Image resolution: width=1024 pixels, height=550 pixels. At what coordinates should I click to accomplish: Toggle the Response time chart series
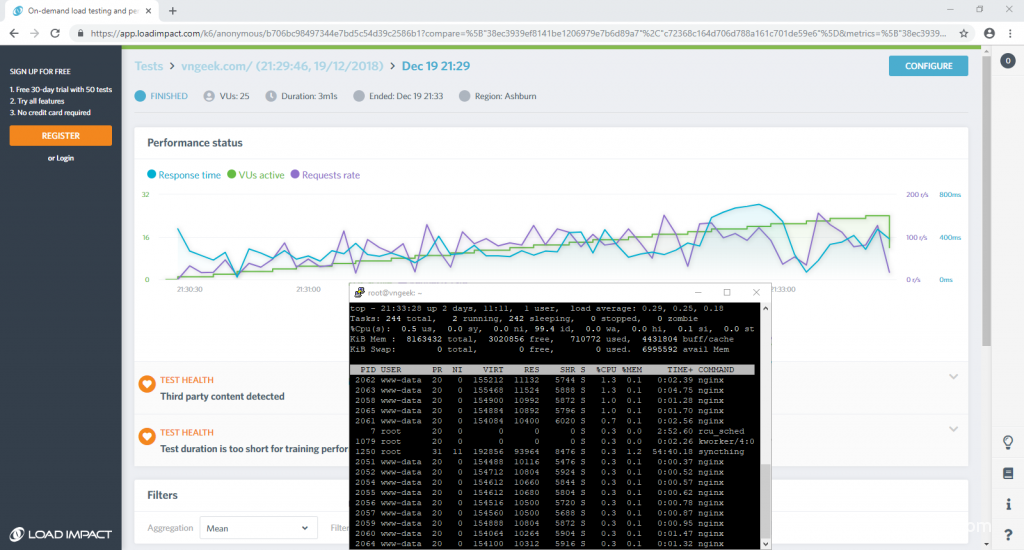[184, 174]
